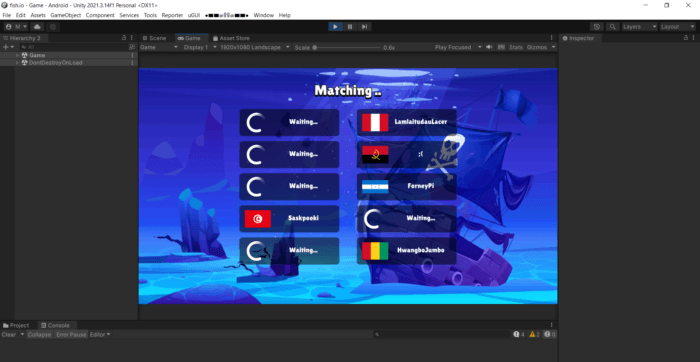
Task: Click the Play button
Action: [335, 27]
